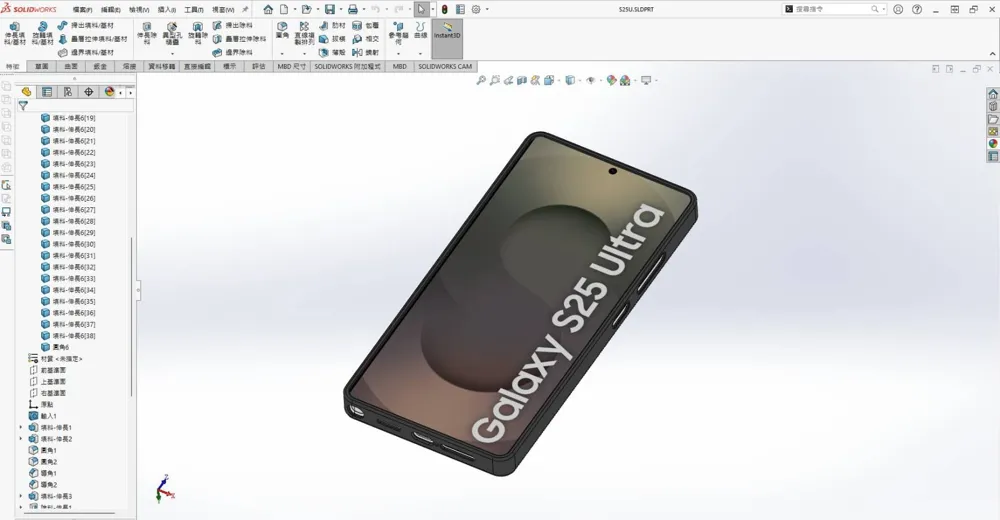Open the ConfigurationManager tab icon
This screenshot has width=1000, height=520.
click(68, 92)
